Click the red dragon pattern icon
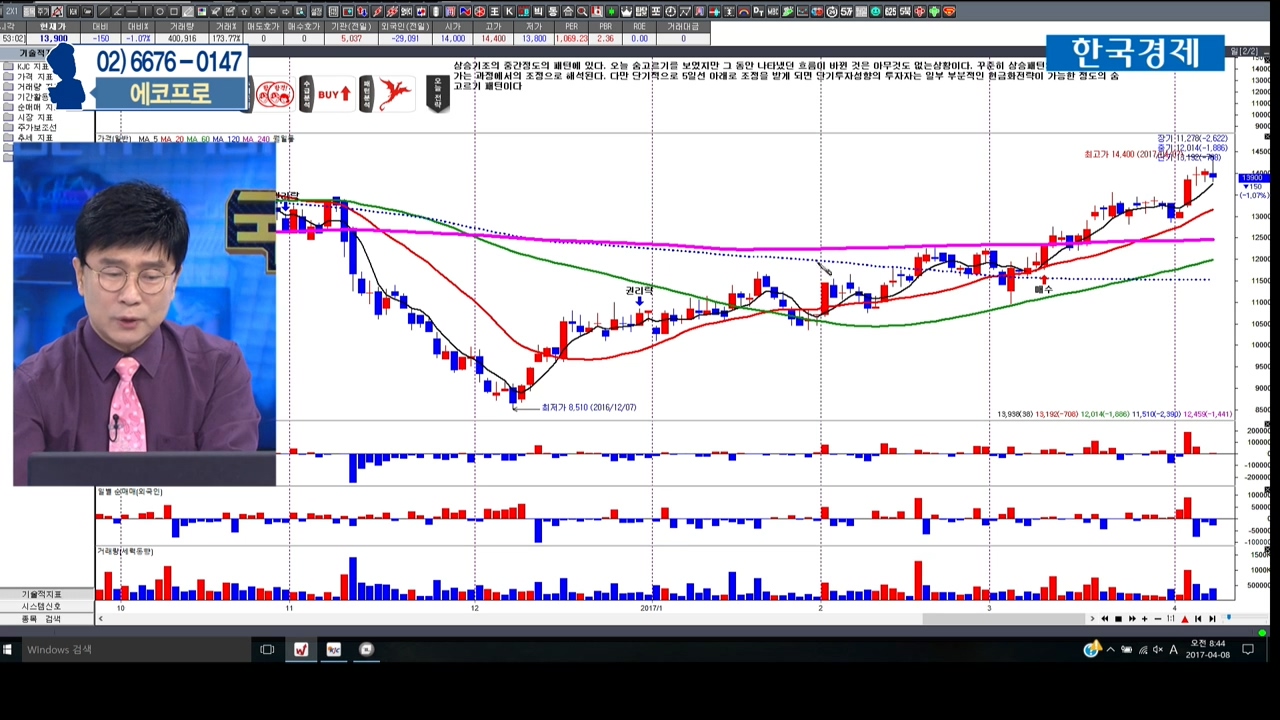The height and width of the screenshot is (720, 1280). click(394, 94)
